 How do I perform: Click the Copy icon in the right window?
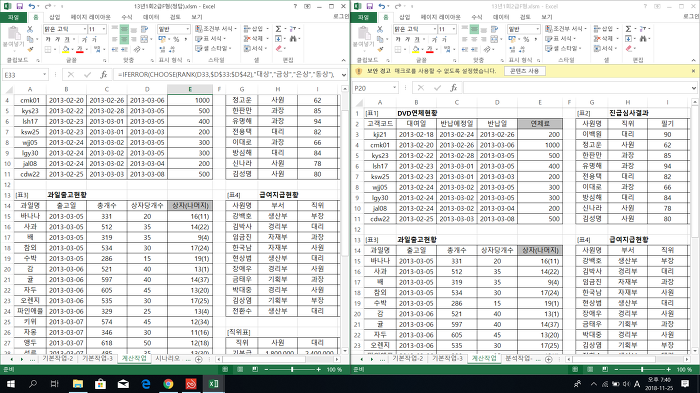coord(380,39)
